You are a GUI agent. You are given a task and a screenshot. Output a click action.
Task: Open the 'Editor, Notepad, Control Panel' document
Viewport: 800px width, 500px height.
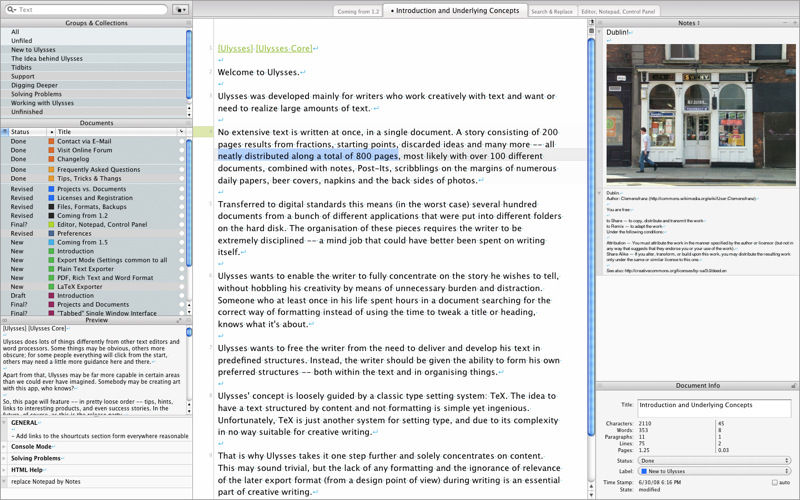coord(93,224)
